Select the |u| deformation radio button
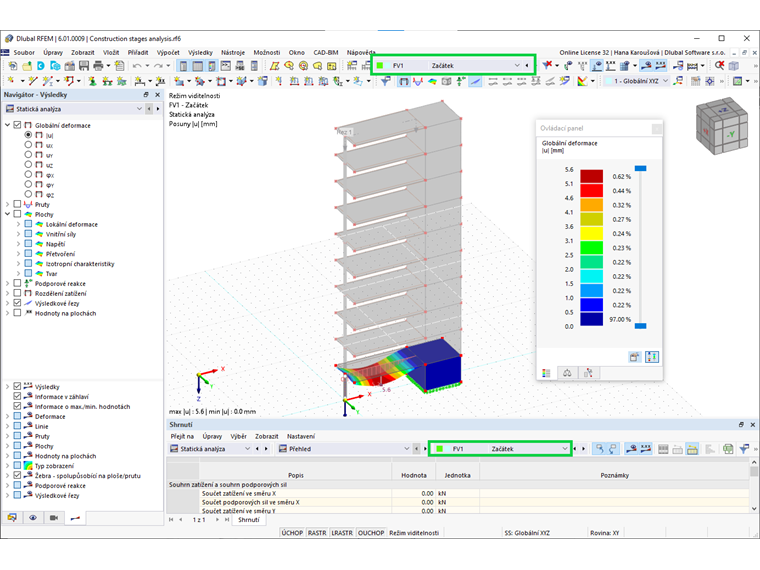760x570 pixels. [x=28, y=135]
